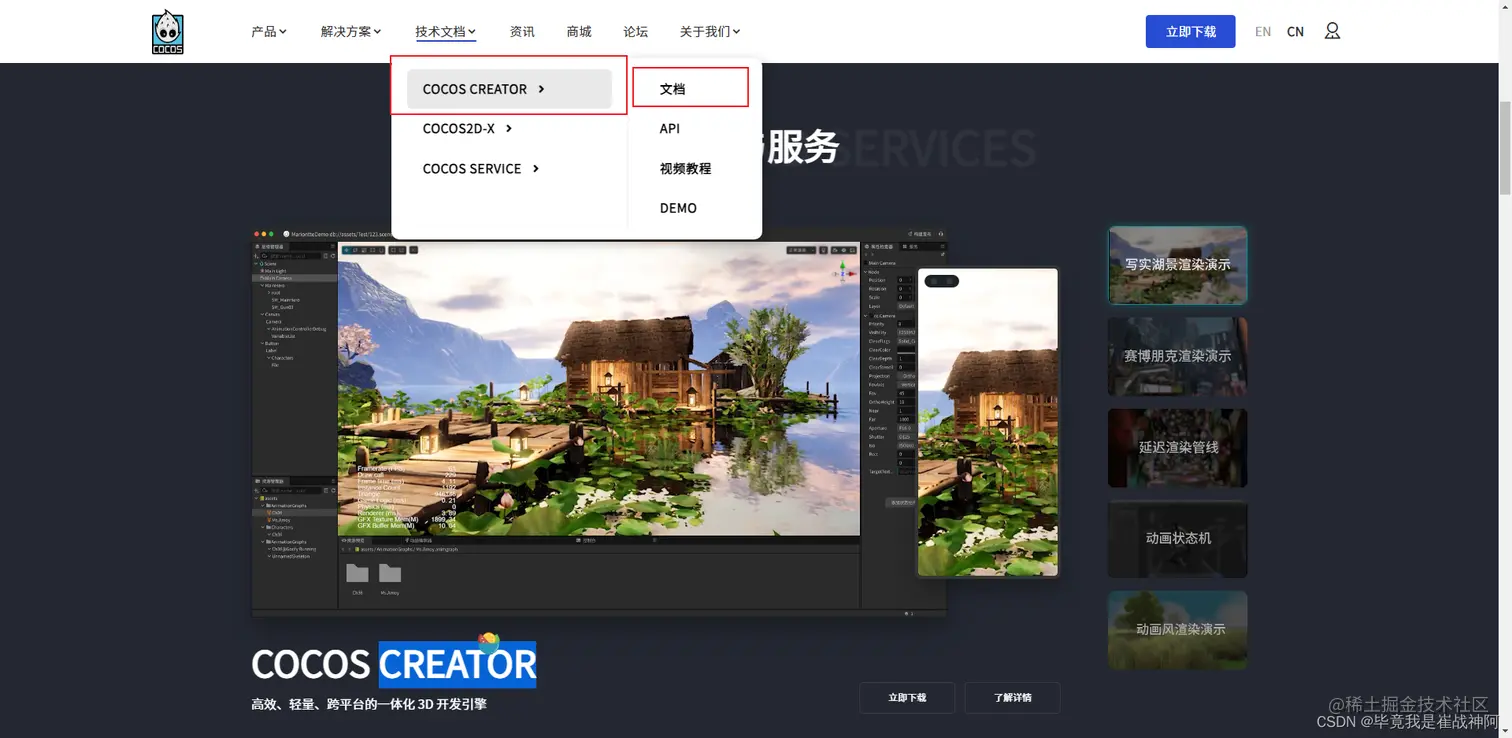Image resolution: width=1512 pixels, height=738 pixels.
Task: Visit the 论坛 section
Action: pos(636,31)
